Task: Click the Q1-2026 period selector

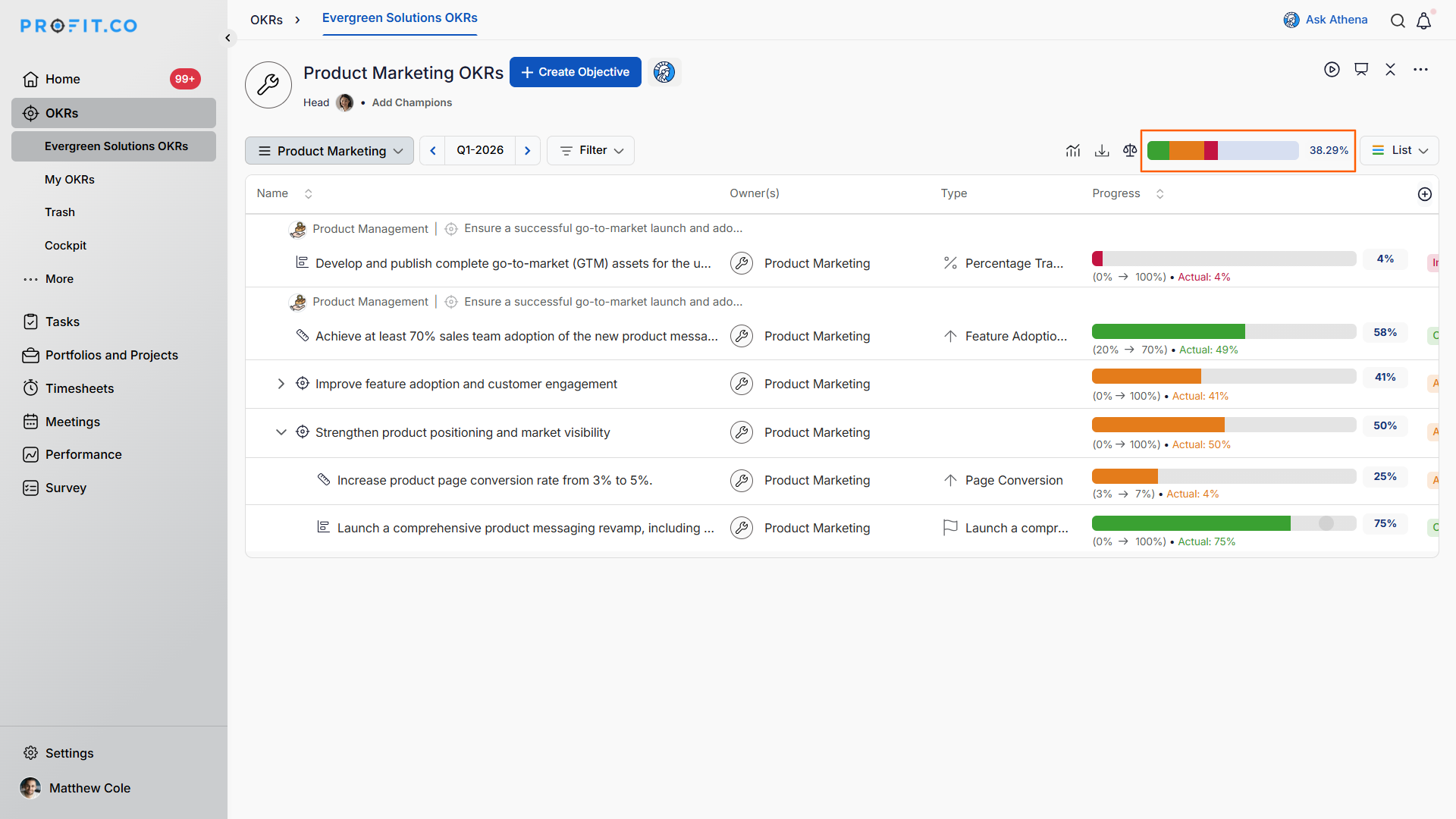Action: (480, 150)
